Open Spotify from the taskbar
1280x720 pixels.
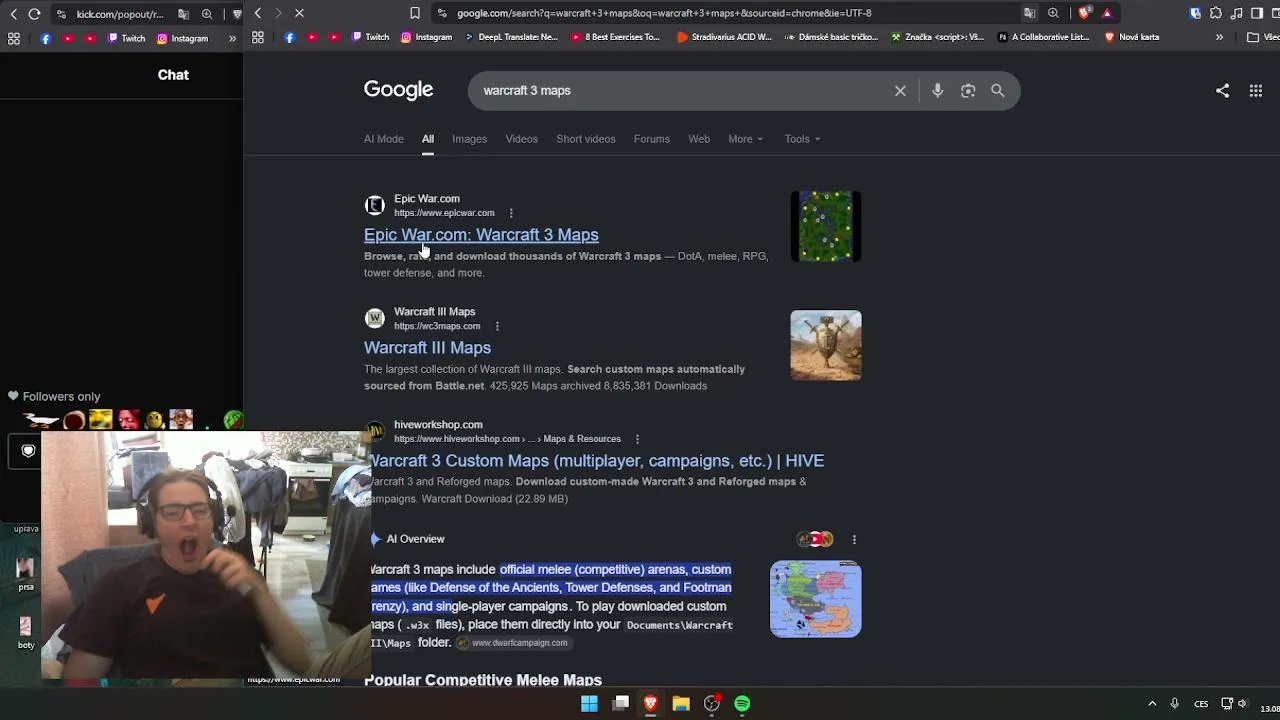[x=742, y=704]
